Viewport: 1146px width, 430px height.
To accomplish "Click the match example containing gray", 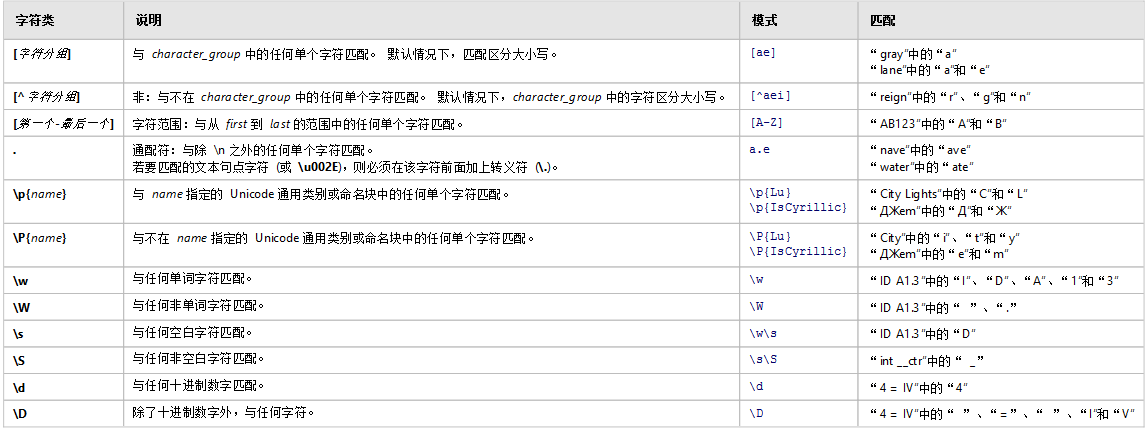I will pyautogui.click(x=914, y=54).
